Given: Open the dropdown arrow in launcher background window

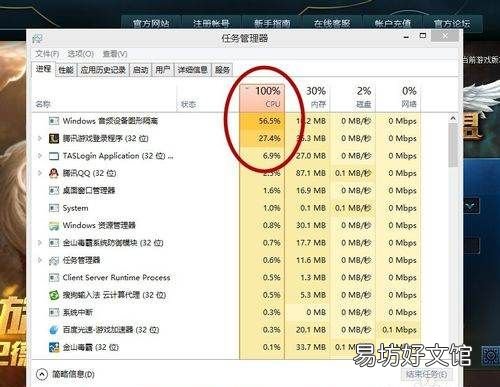Looking at the screenshot, I should coord(471,206).
